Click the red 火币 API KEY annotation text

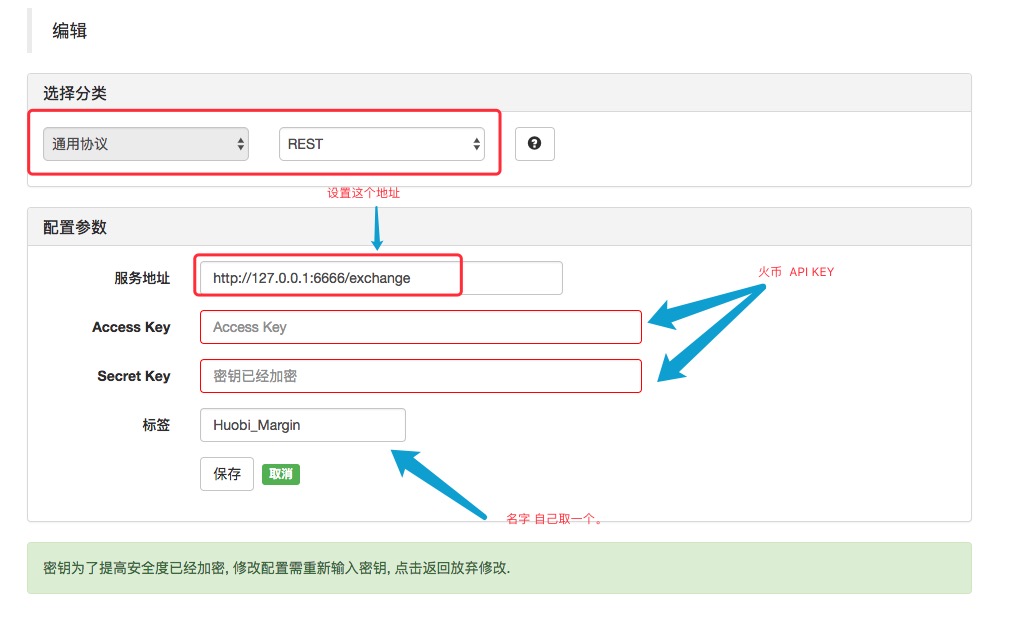pos(796,271)
